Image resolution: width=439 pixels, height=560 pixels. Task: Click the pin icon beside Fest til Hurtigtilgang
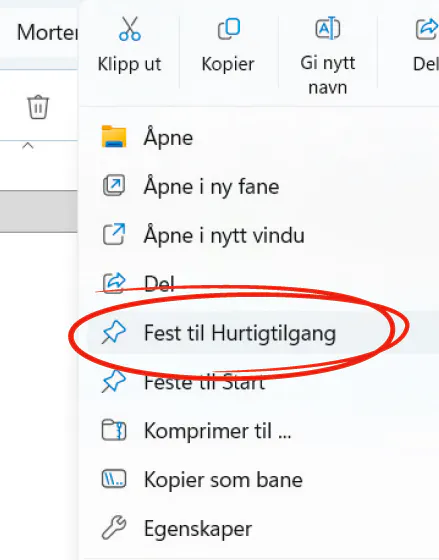click(x=114, y=332)
